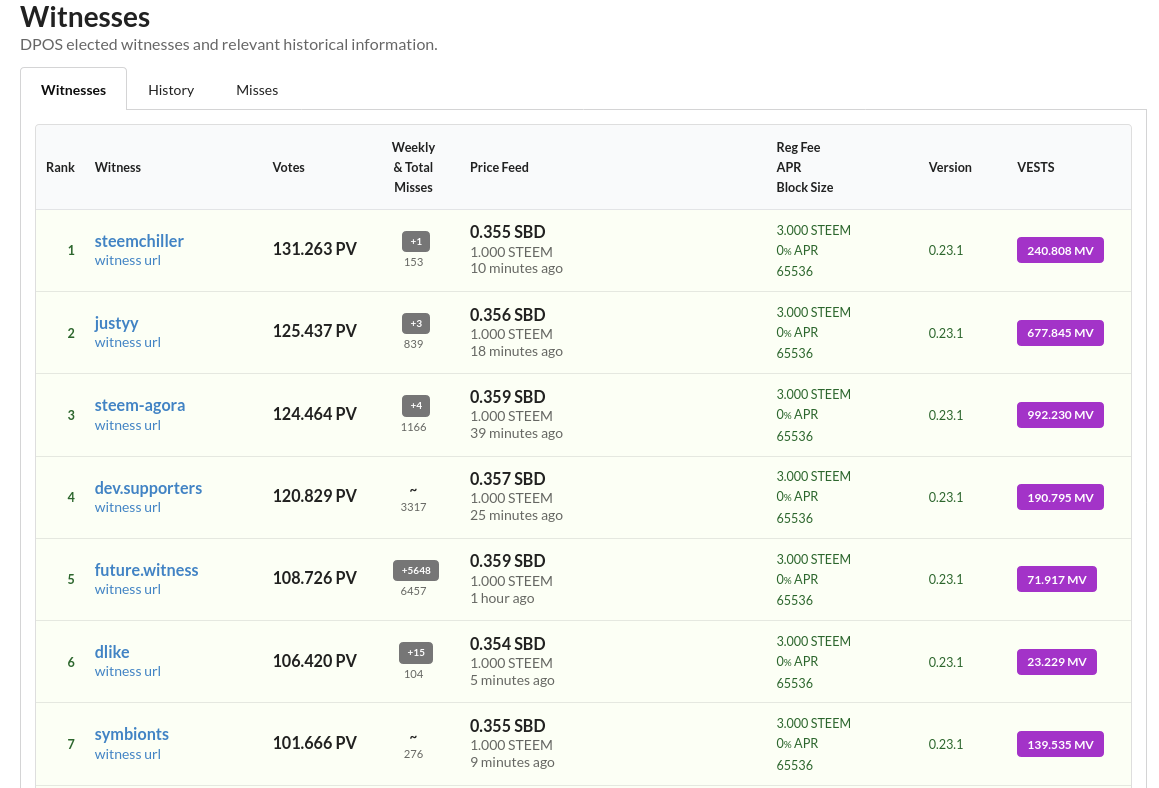Click the VESTS column header
The image size is (1159, 788).
1036,167
